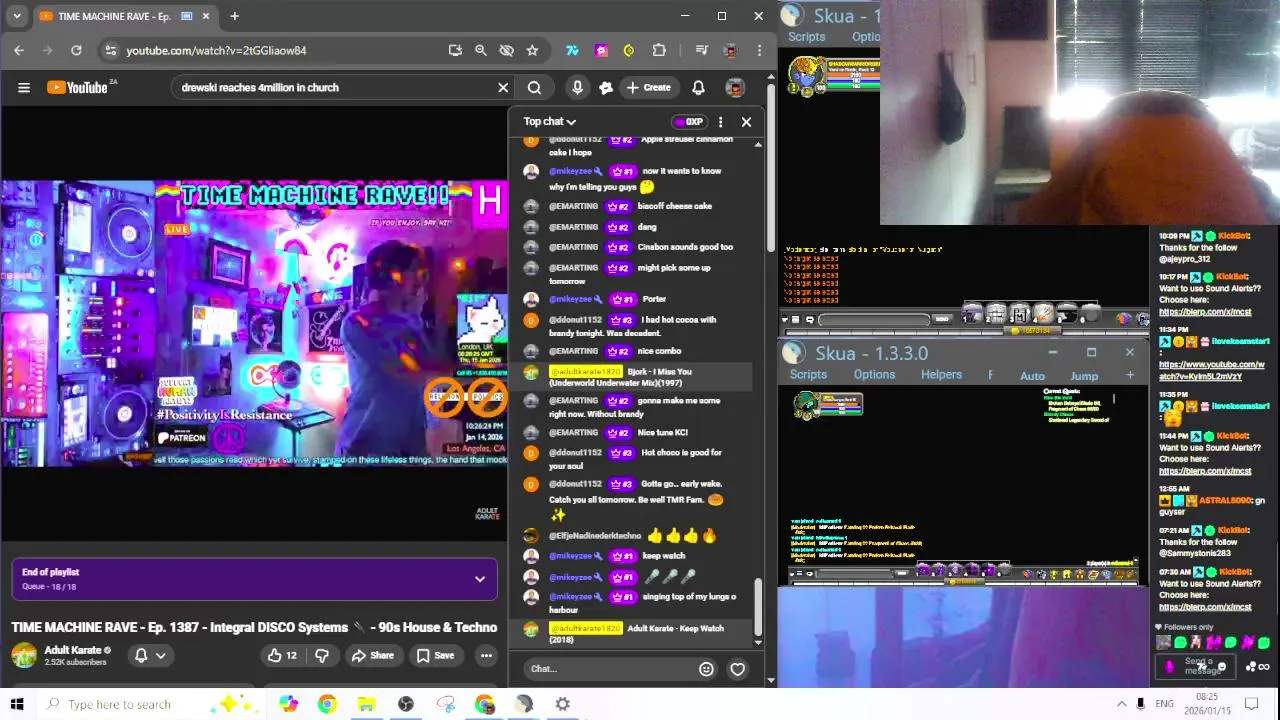Click the plus button in lower Skua menu bar
1280x720 pixels.
coord(1130,375)
